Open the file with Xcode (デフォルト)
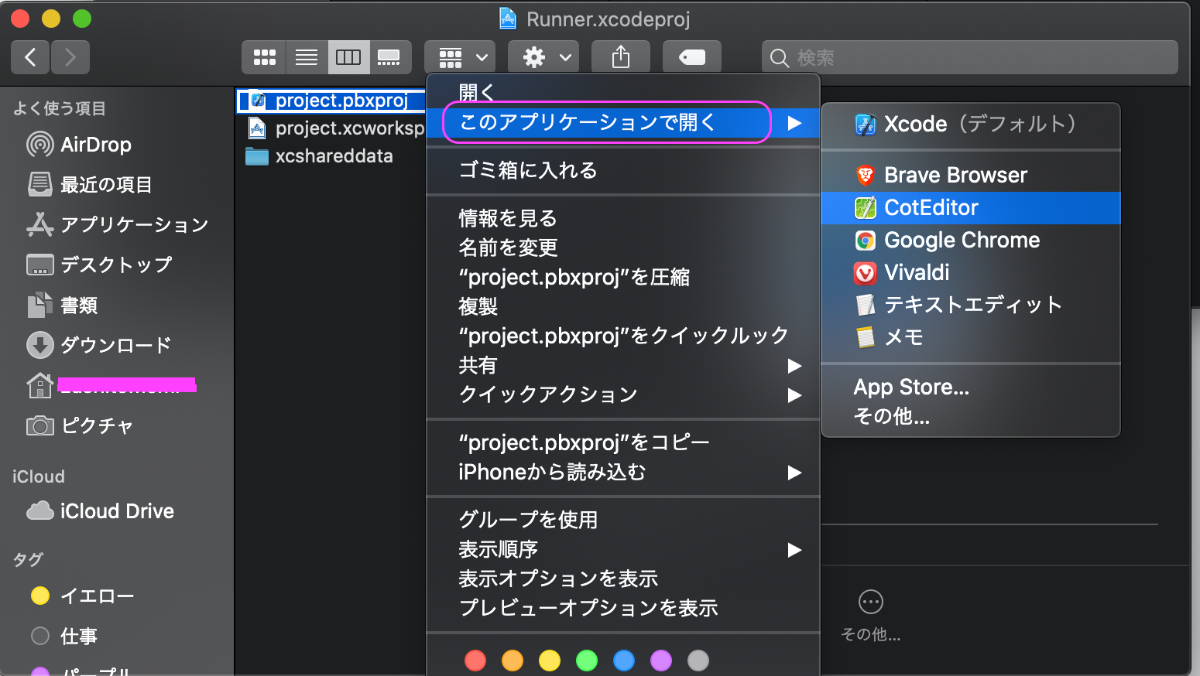This screenshot has height=676, width=1200. pos(970,124)
